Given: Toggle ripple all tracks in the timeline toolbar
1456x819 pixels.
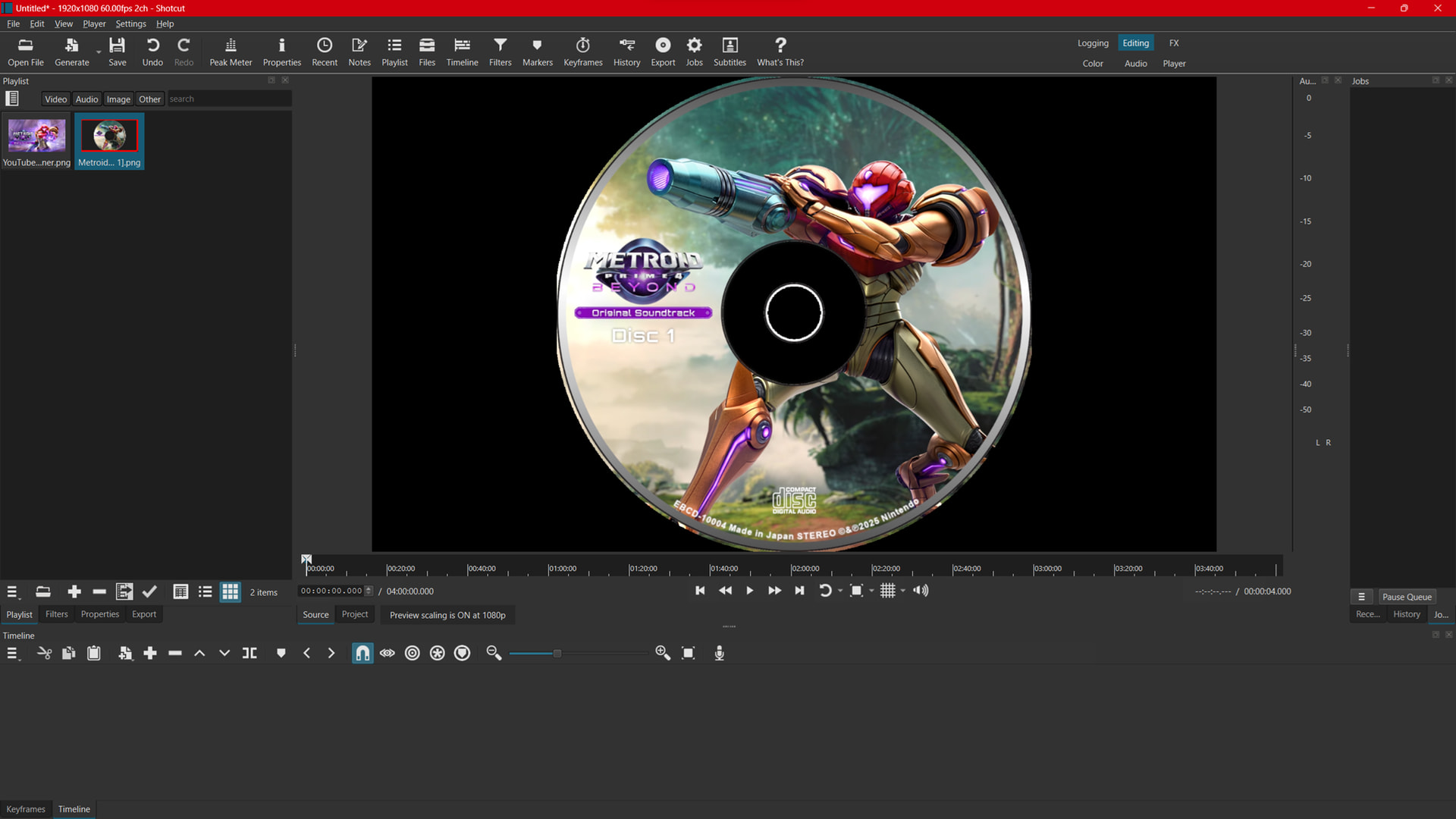Looking at the screenshot, I should [438, 653].
